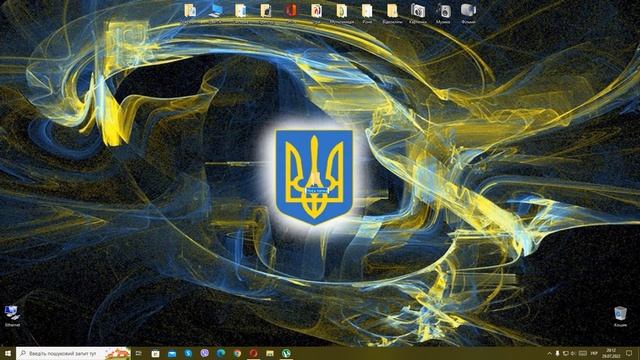
Task: Open the notification action center
Action: point(629,353)
